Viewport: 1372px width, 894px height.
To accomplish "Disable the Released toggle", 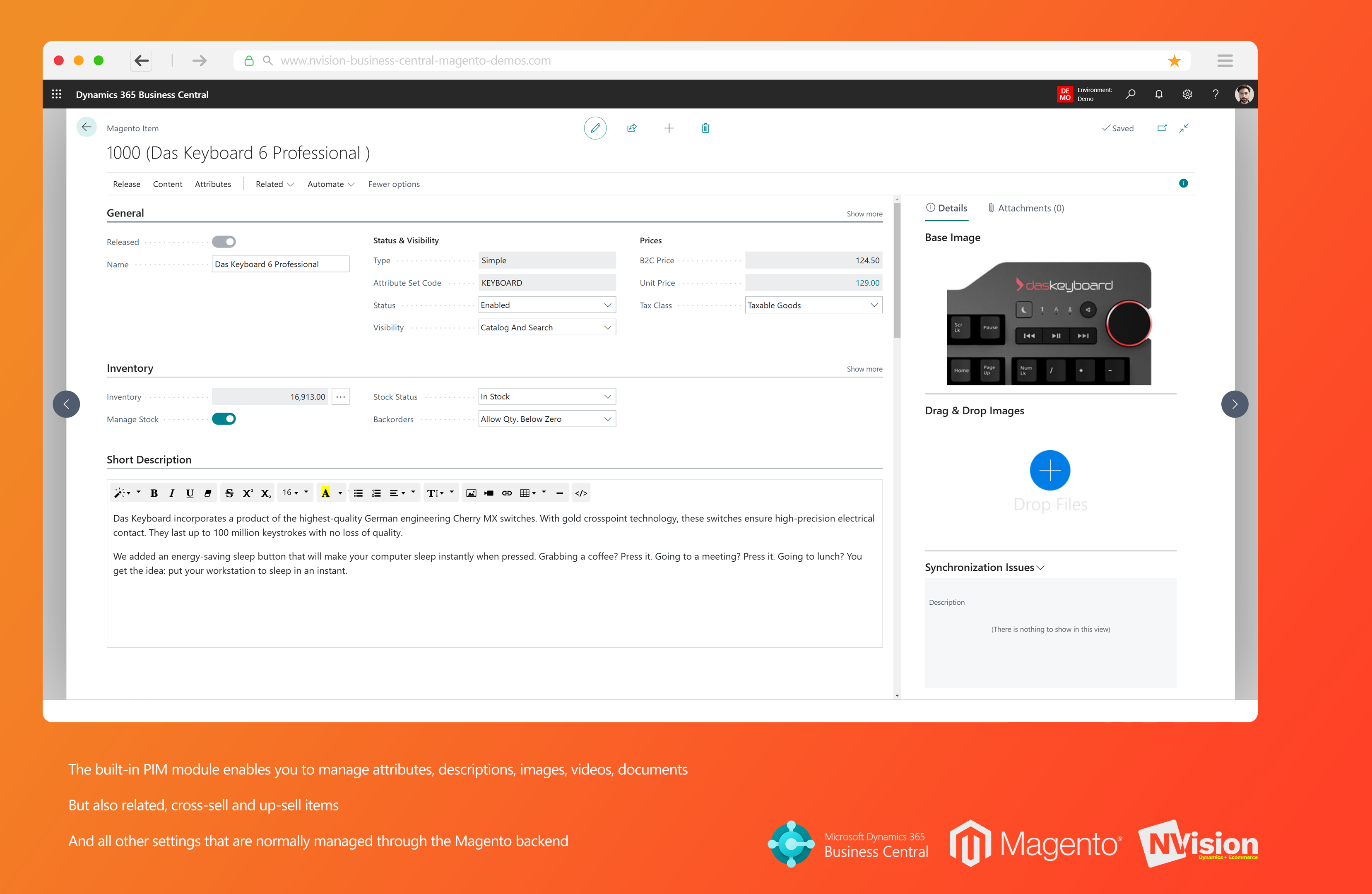I will [x=224, y=242].
